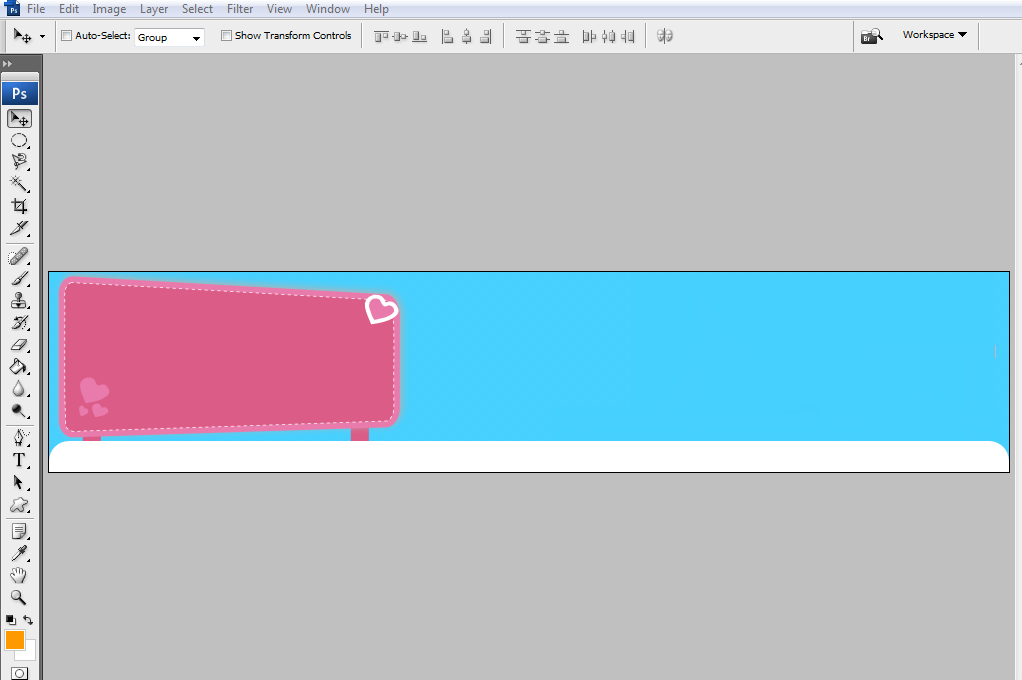The width and height of the screenshot is (1022, 680).
Task: Click Align Vertical Centers button
Action: [400, 37]
